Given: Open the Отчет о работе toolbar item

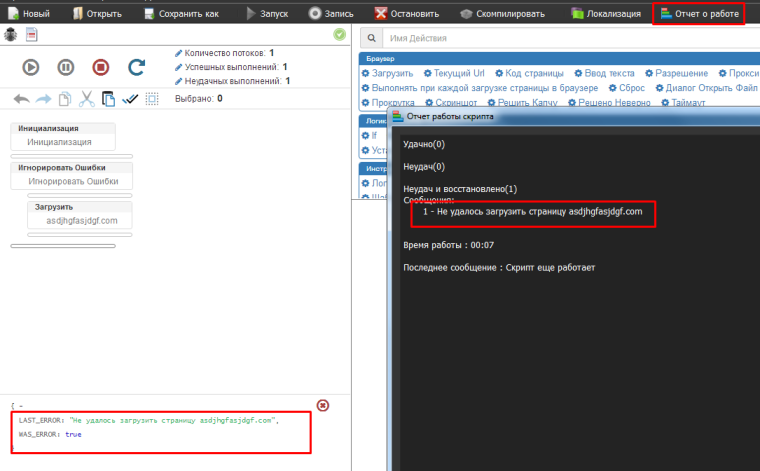Looking at the screenshot, I should click(698, 14).
